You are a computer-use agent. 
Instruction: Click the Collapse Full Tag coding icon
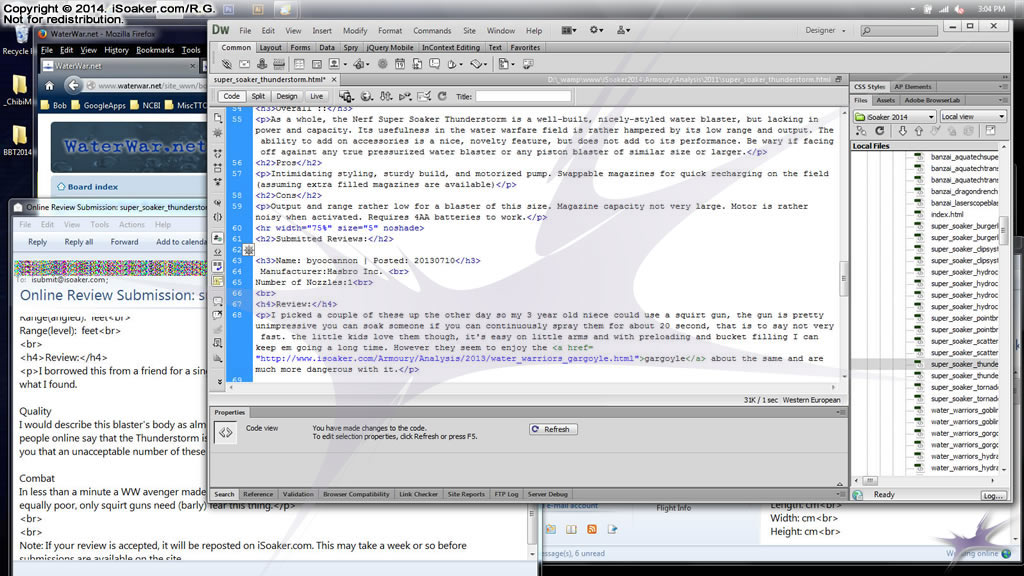pos(217,153)
